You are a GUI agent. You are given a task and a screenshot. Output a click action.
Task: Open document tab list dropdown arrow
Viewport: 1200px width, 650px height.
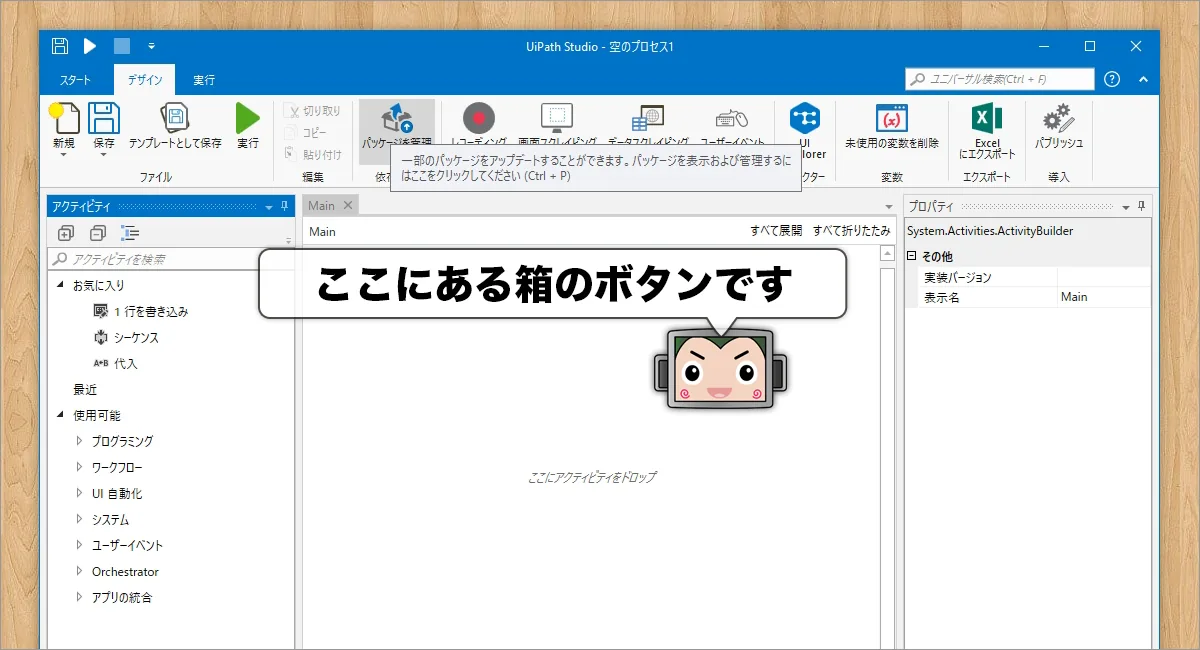[x=889, y=208]
